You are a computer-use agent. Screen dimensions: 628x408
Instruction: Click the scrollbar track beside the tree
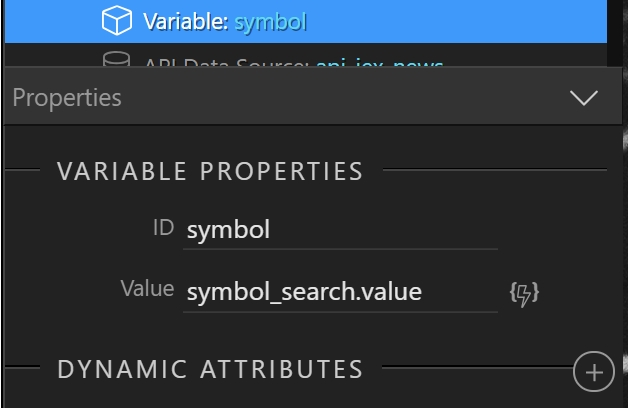pos(614,33)
